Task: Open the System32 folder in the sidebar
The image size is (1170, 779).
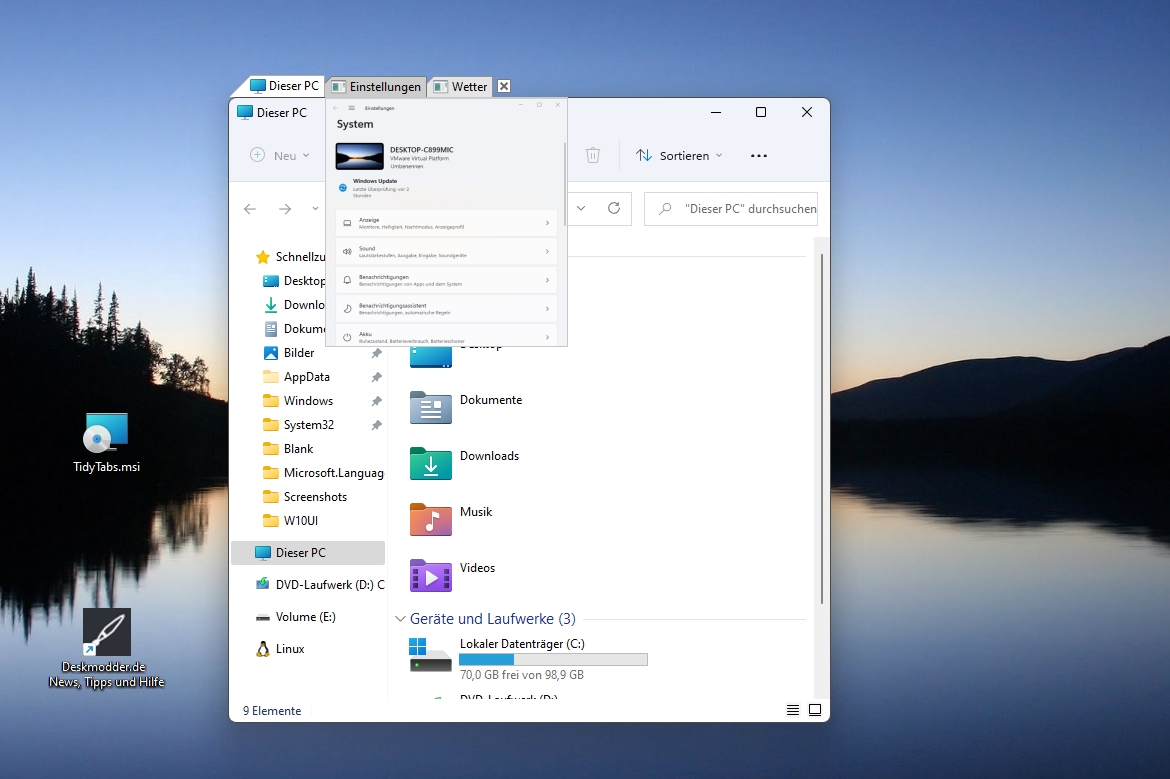Action: click(298, 425)
